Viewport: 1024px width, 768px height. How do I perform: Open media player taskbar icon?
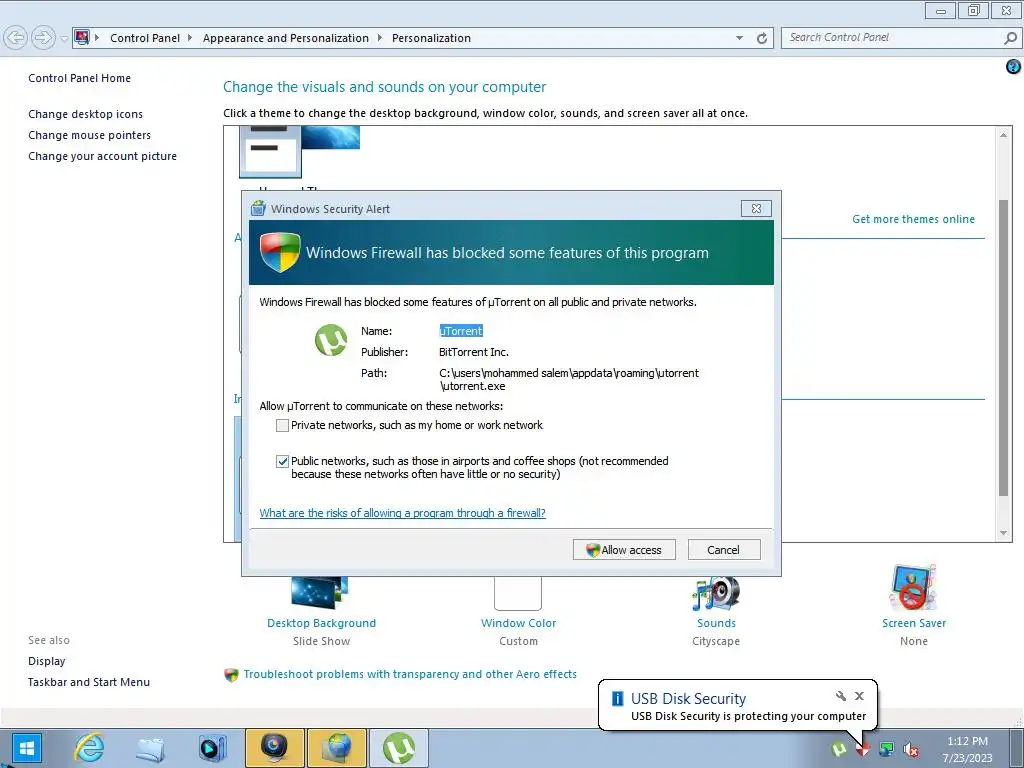click(x=212, y=748)
